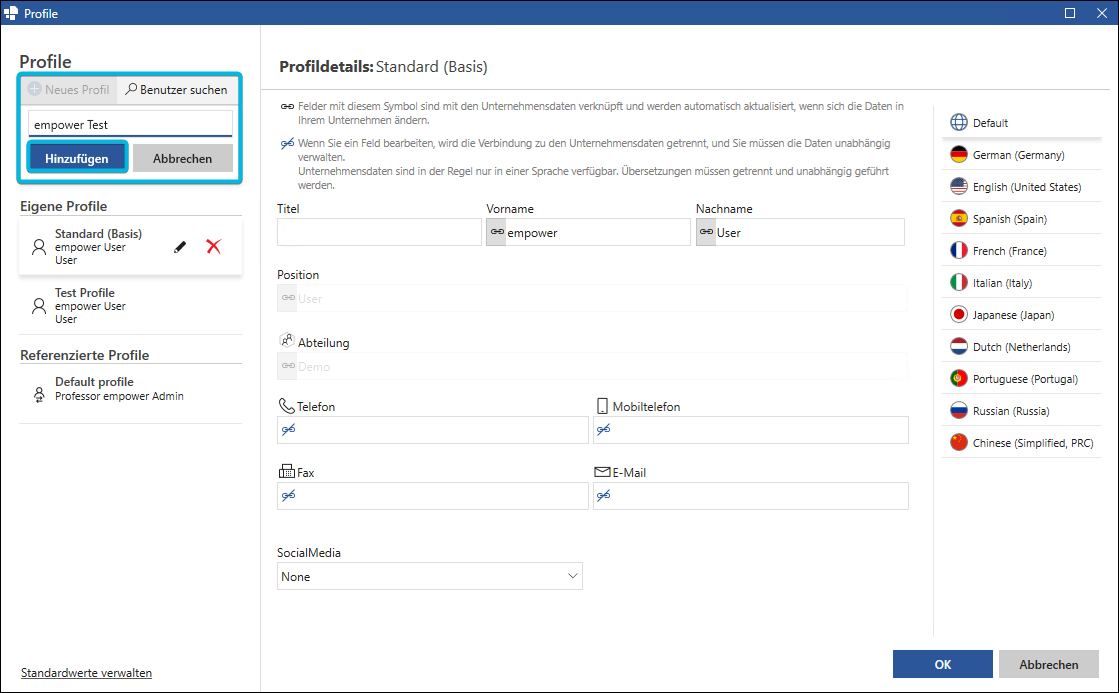Click the broken link icon in Fax field

tap(288, 496)
